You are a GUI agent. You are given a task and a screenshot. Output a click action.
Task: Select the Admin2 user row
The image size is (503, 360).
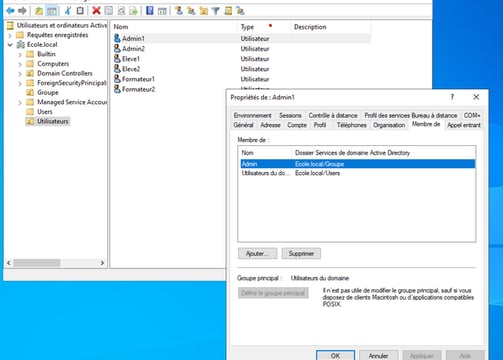coord(242,49)
